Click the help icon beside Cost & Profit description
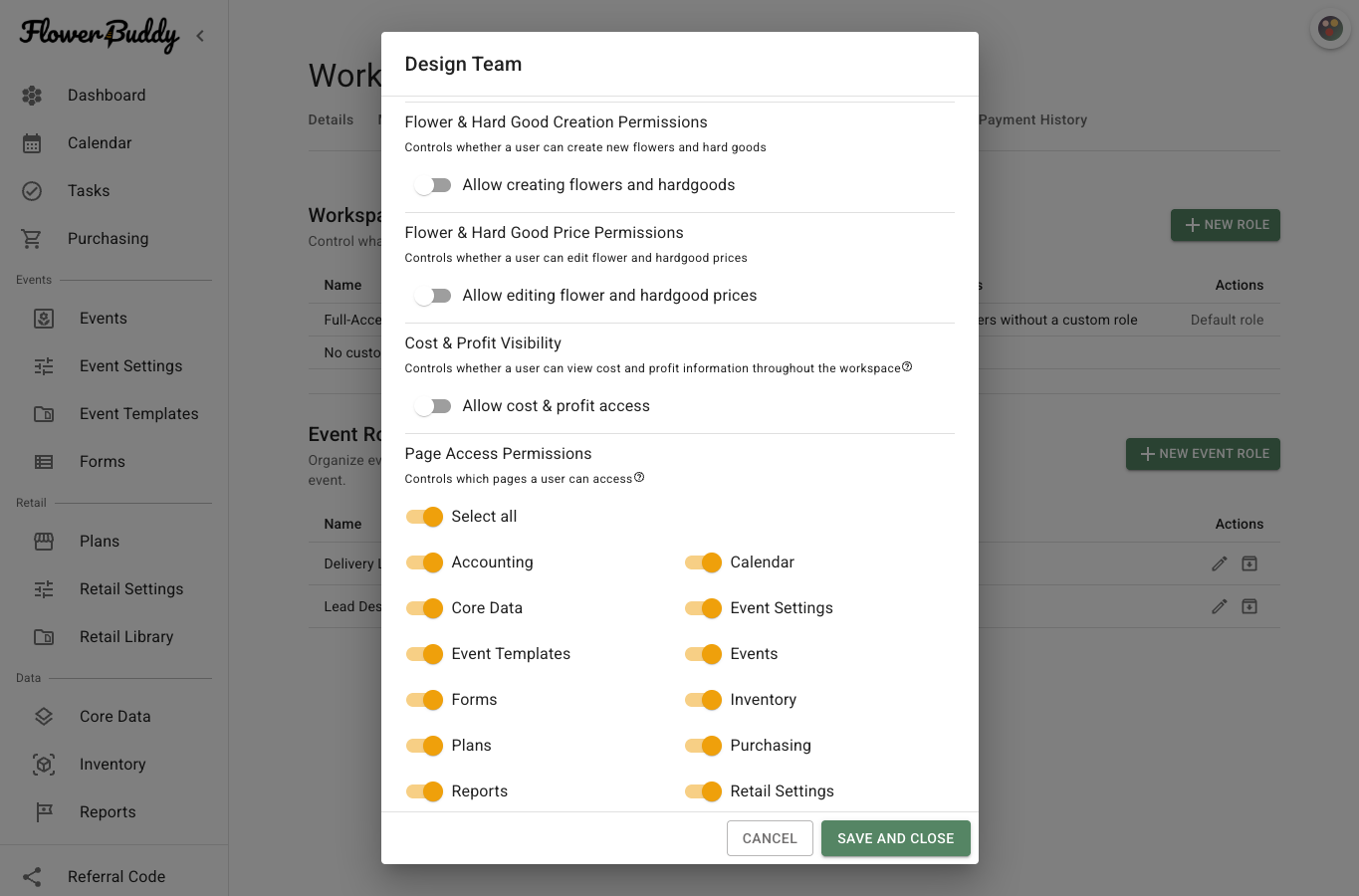 tap(907, 366)
